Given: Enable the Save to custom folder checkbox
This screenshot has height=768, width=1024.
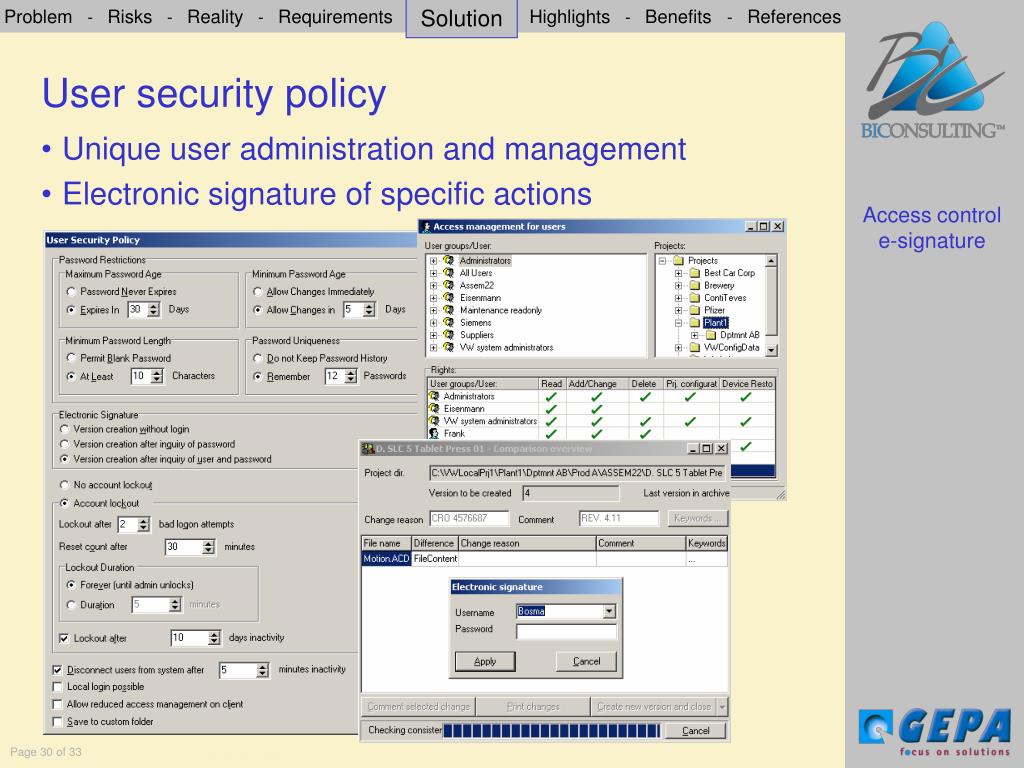Looking at the screenshot, I should 57,722.
